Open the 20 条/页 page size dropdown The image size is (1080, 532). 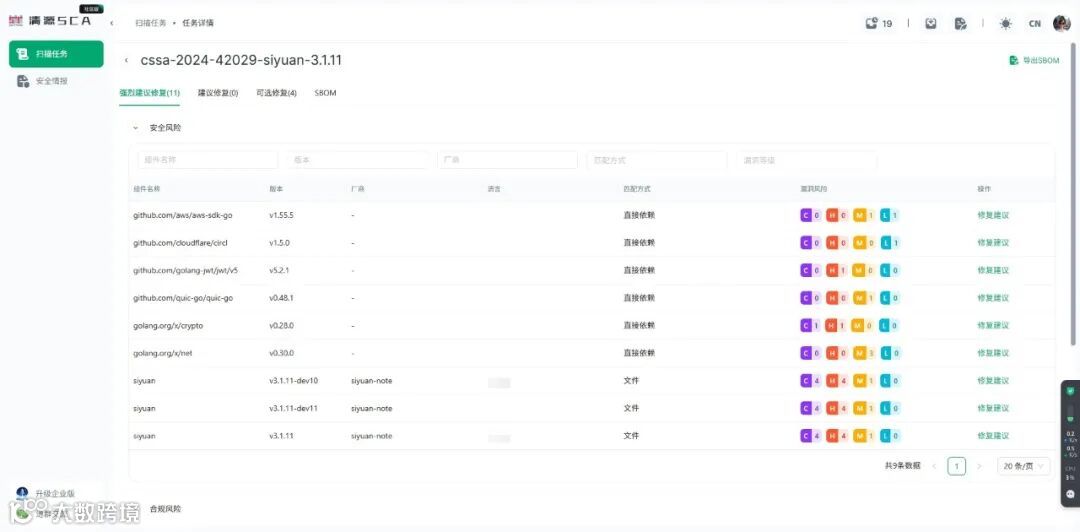[1024, 466]
